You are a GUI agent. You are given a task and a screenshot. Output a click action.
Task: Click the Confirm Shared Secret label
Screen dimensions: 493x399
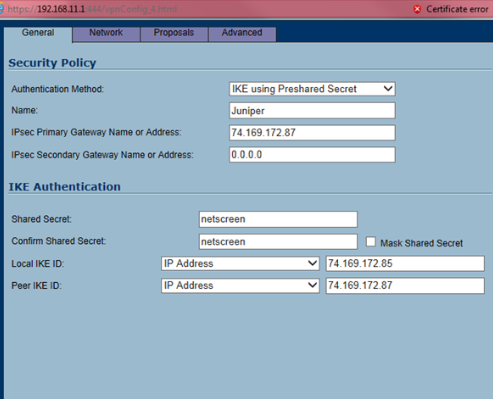59,241
